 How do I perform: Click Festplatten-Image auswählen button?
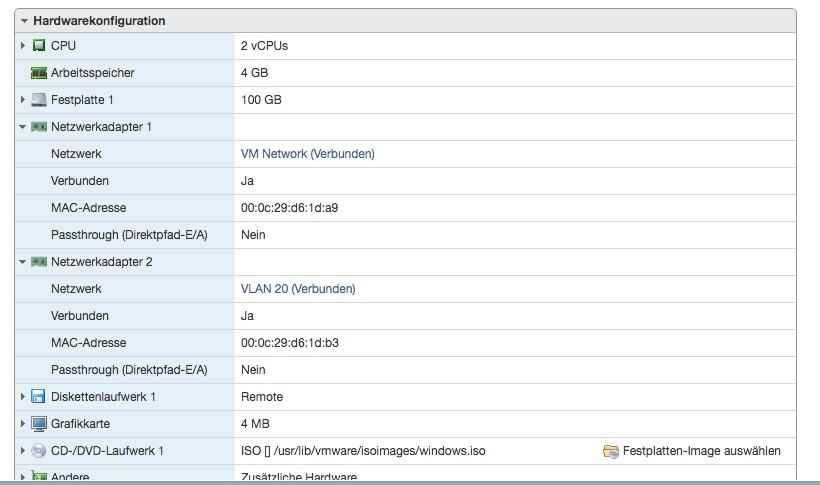(701, 451)
